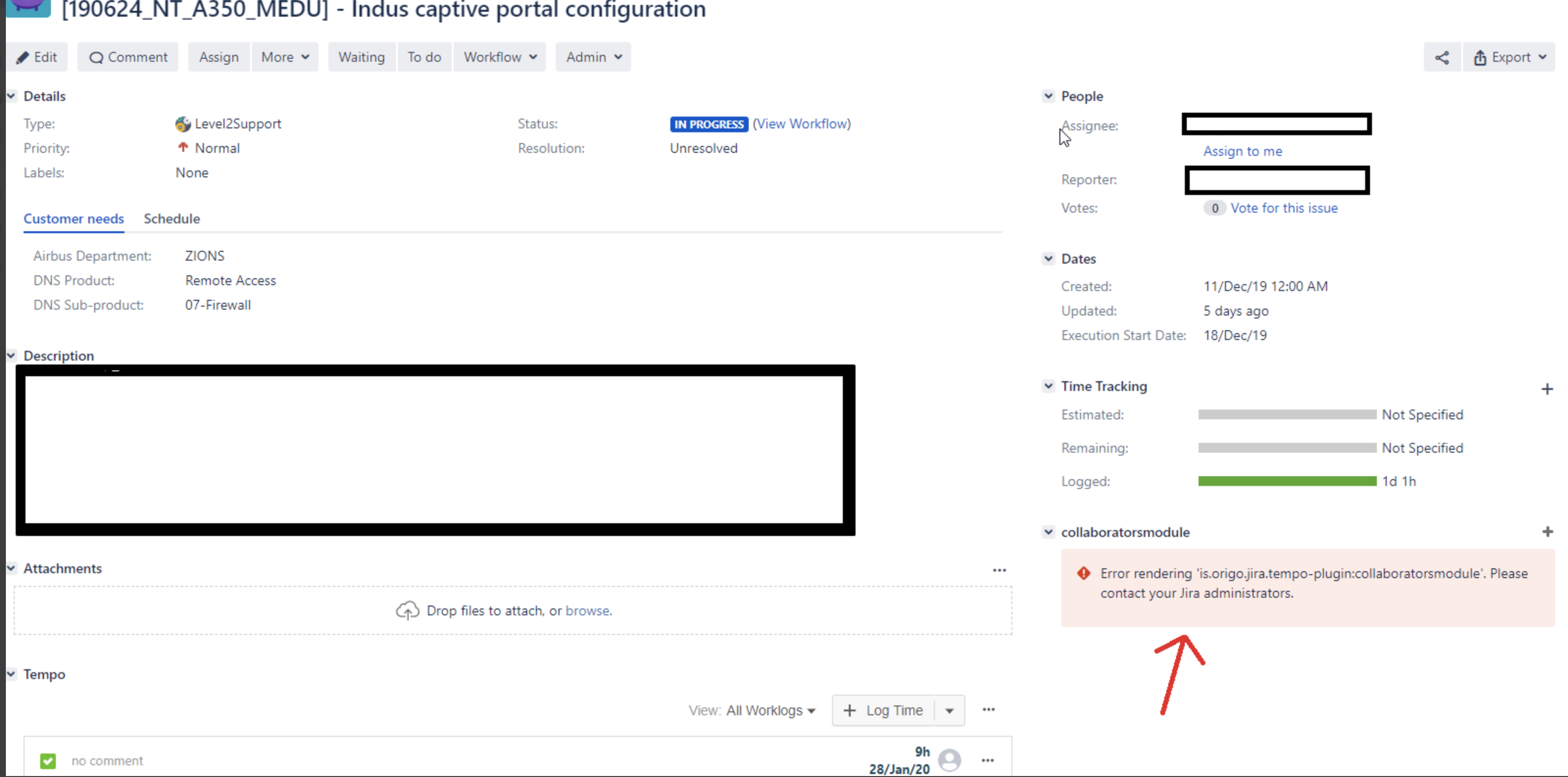Click the share icon button
Viewport: 1568px width, 777px height.
[1442, 58]
